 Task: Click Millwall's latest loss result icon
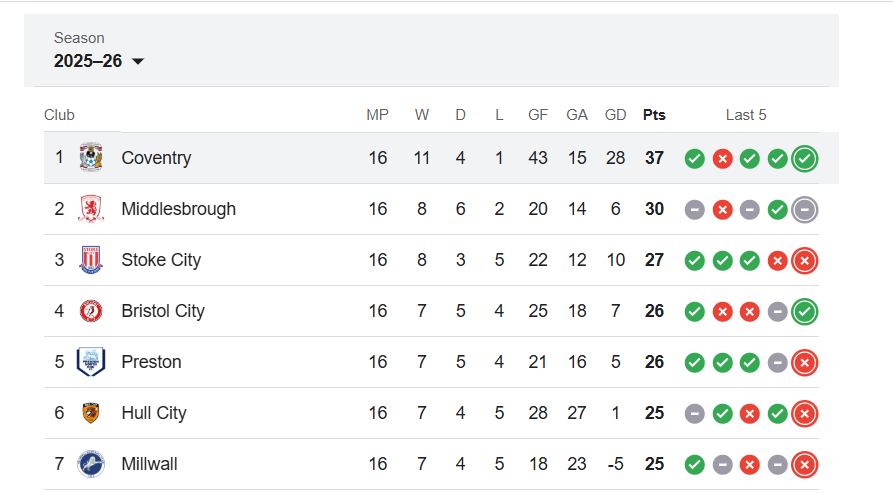(805, 464)
